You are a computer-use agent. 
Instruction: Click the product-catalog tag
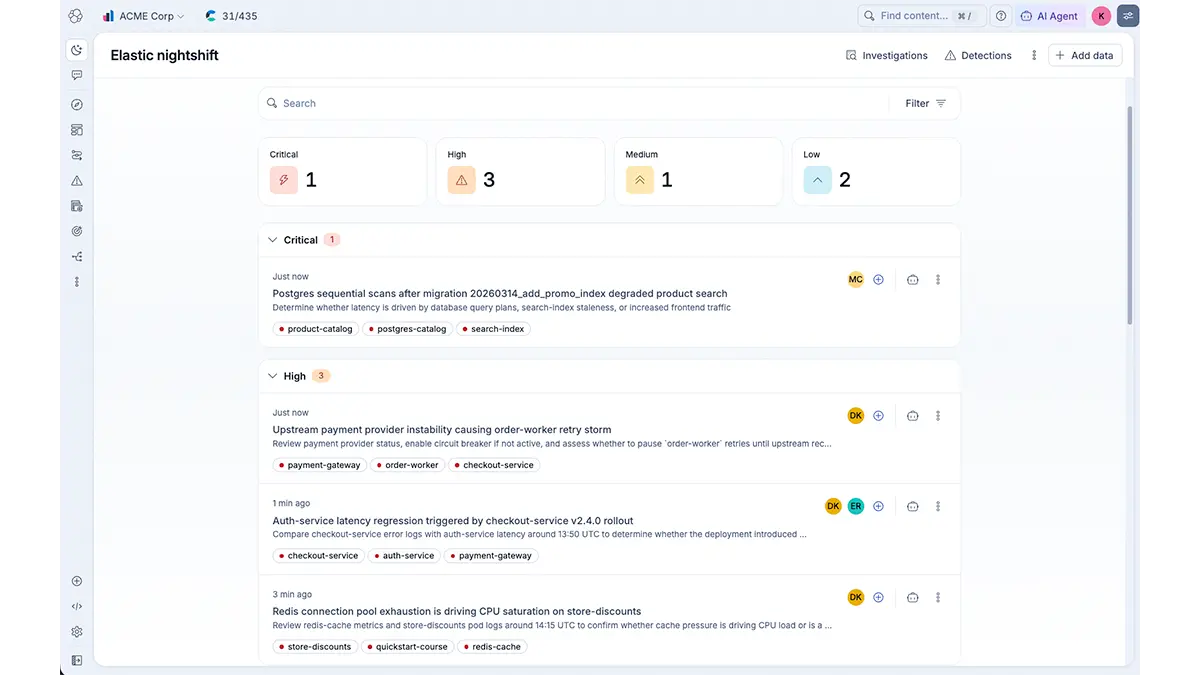point(316,329)
